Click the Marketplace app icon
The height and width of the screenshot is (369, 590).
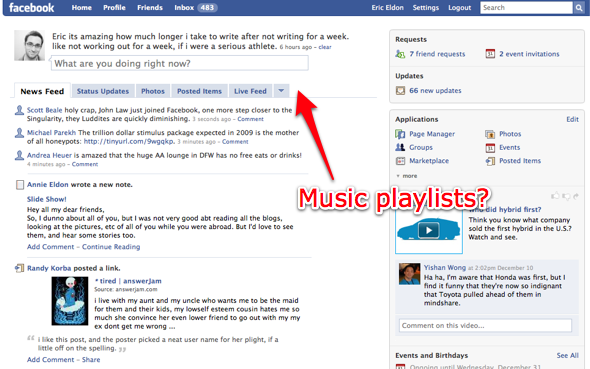pos(400,161)
